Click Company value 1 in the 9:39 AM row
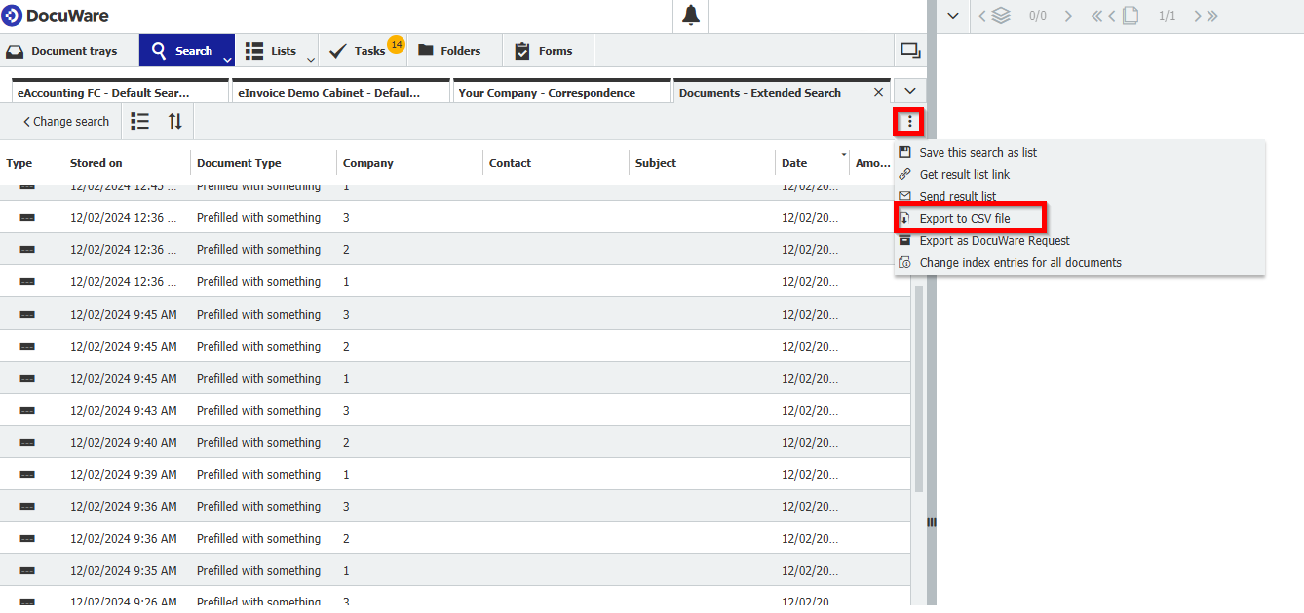Image resolution: width=1304 pixels, height=613 pixels. pyautogui.click(x=346, y=474)
